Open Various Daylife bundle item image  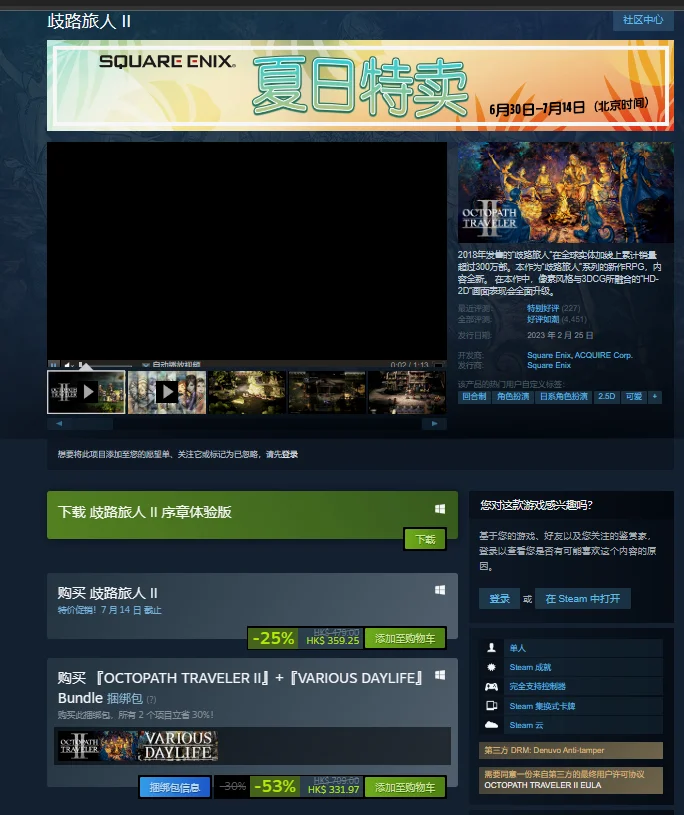(178, 746)
